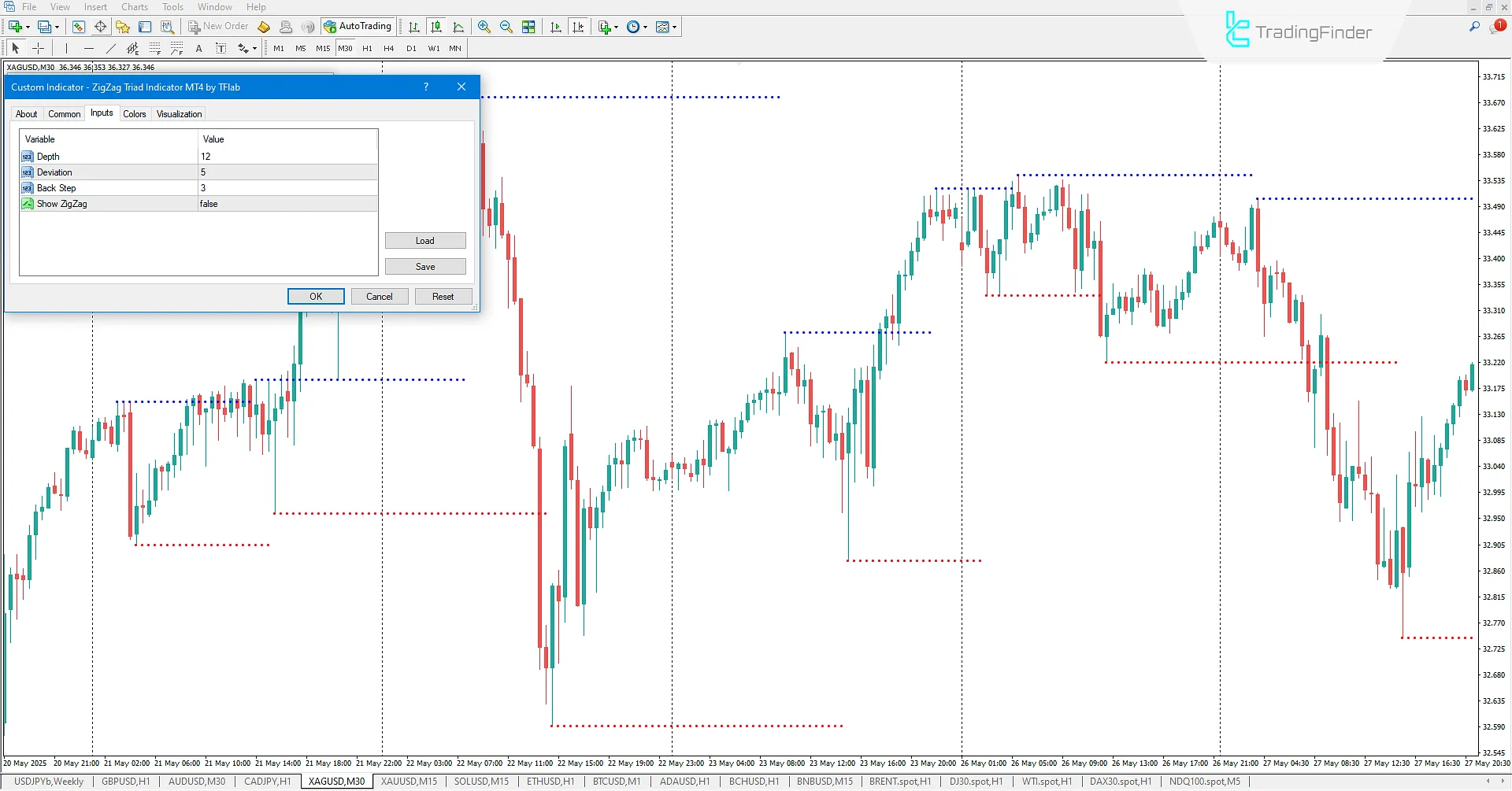Click OK to apply ZigZag Triad settings
The height and width of the screenshot is (791, 1512).
[x=316, y=296]
